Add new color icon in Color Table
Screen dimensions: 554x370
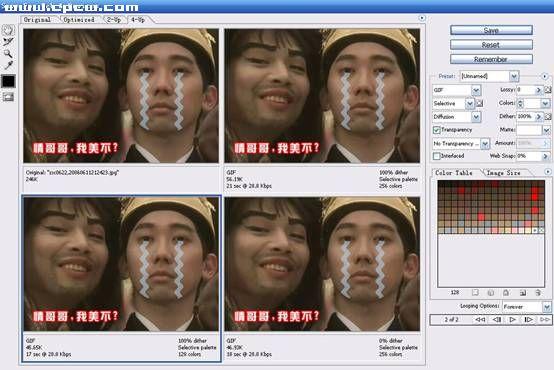[523, 293]
